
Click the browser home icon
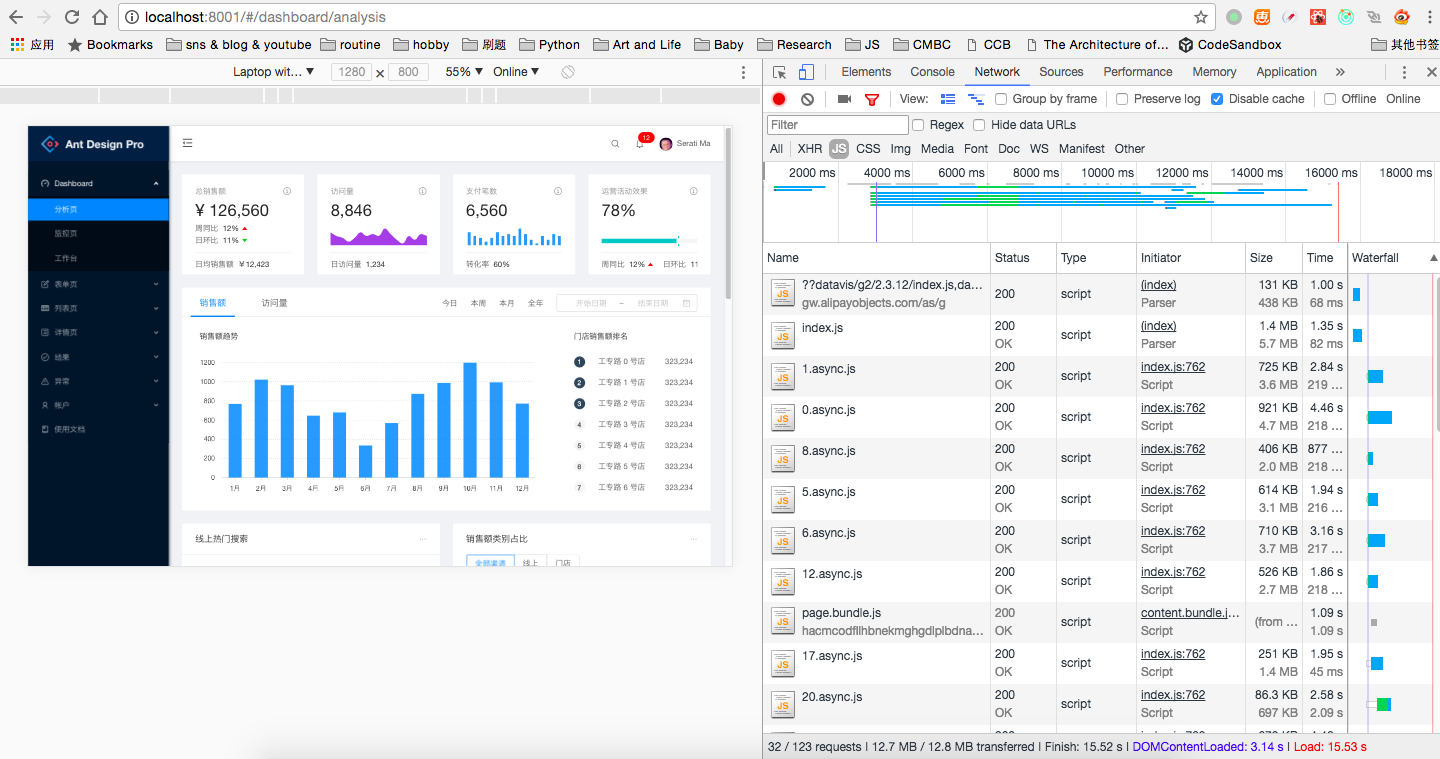(x=99, y=17)
